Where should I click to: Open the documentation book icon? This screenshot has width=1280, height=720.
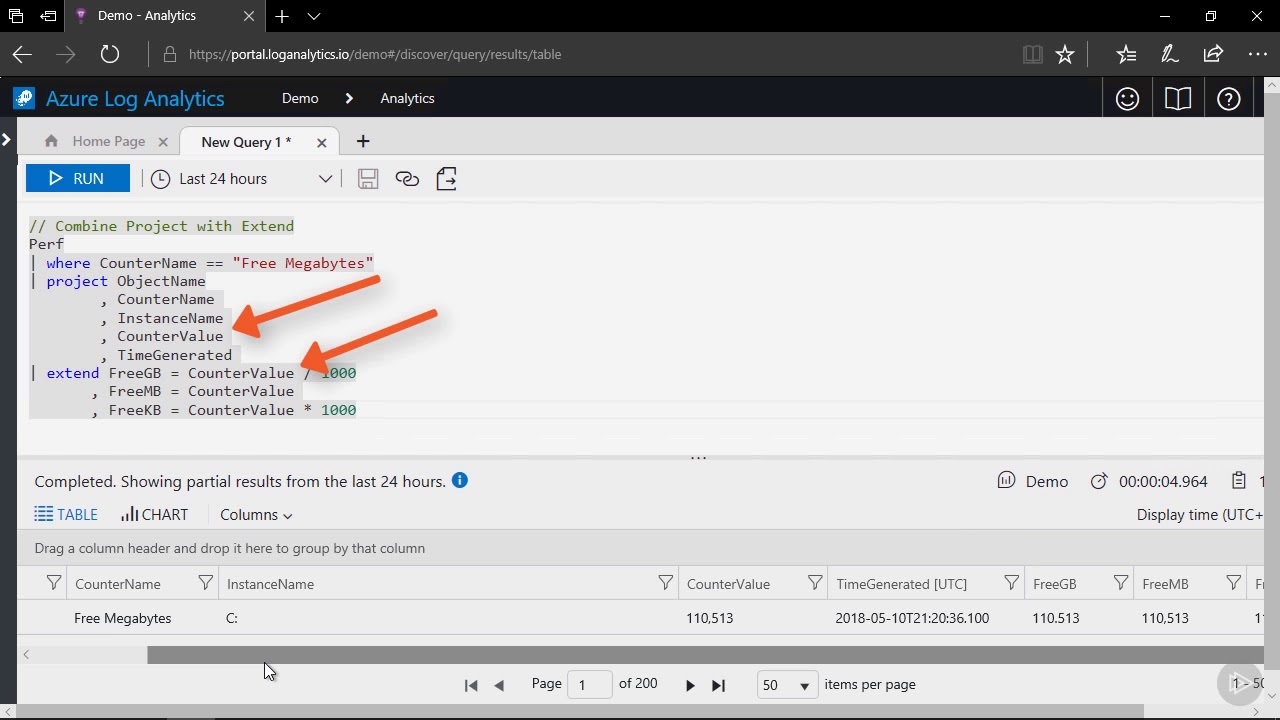(x=1178, y=99)
